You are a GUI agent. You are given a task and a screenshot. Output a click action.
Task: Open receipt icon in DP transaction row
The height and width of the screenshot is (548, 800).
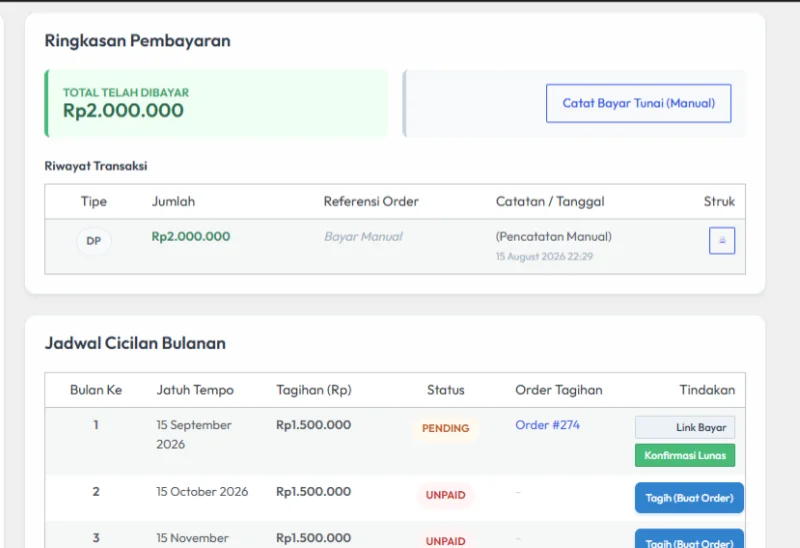coord(722,240)
